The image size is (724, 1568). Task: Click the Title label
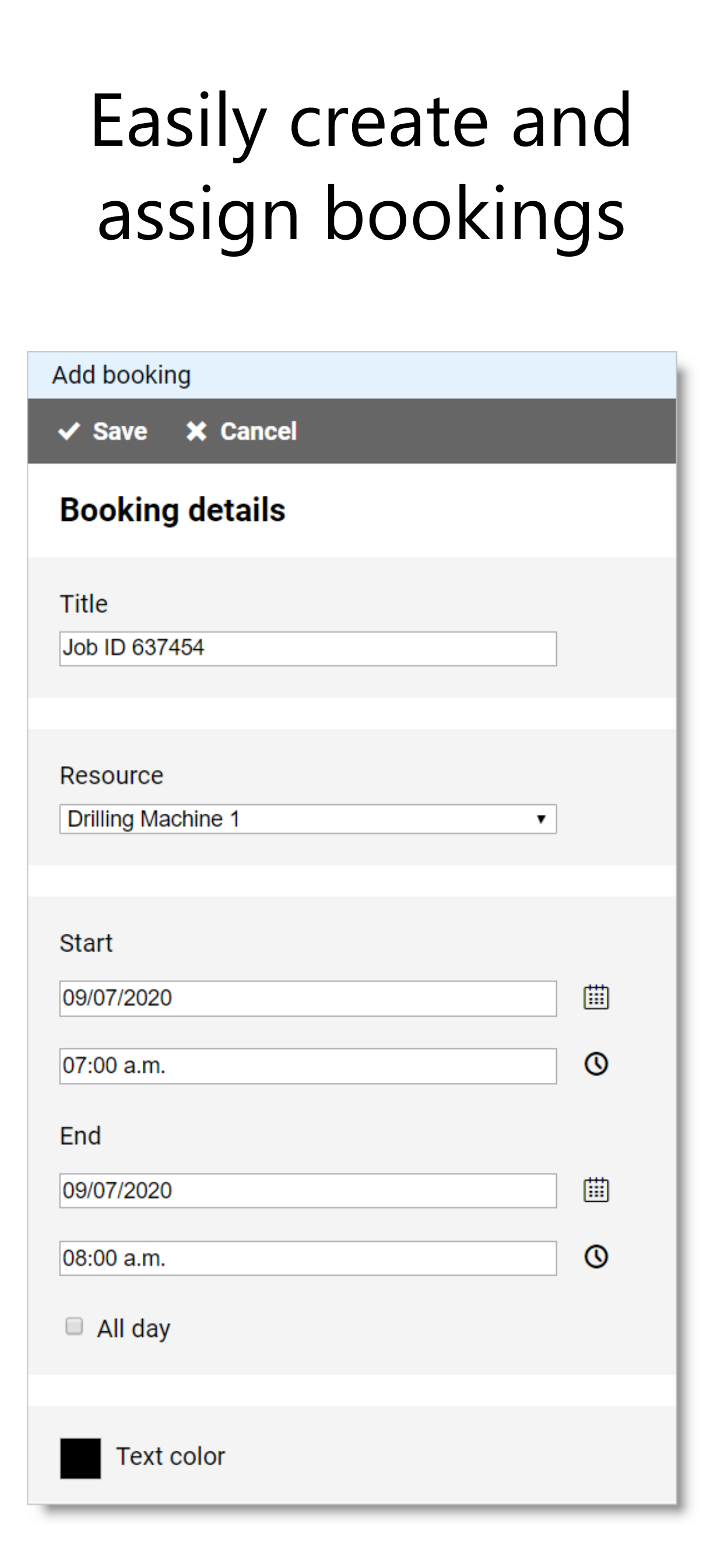pyautogui.click(x=84, y=604)
